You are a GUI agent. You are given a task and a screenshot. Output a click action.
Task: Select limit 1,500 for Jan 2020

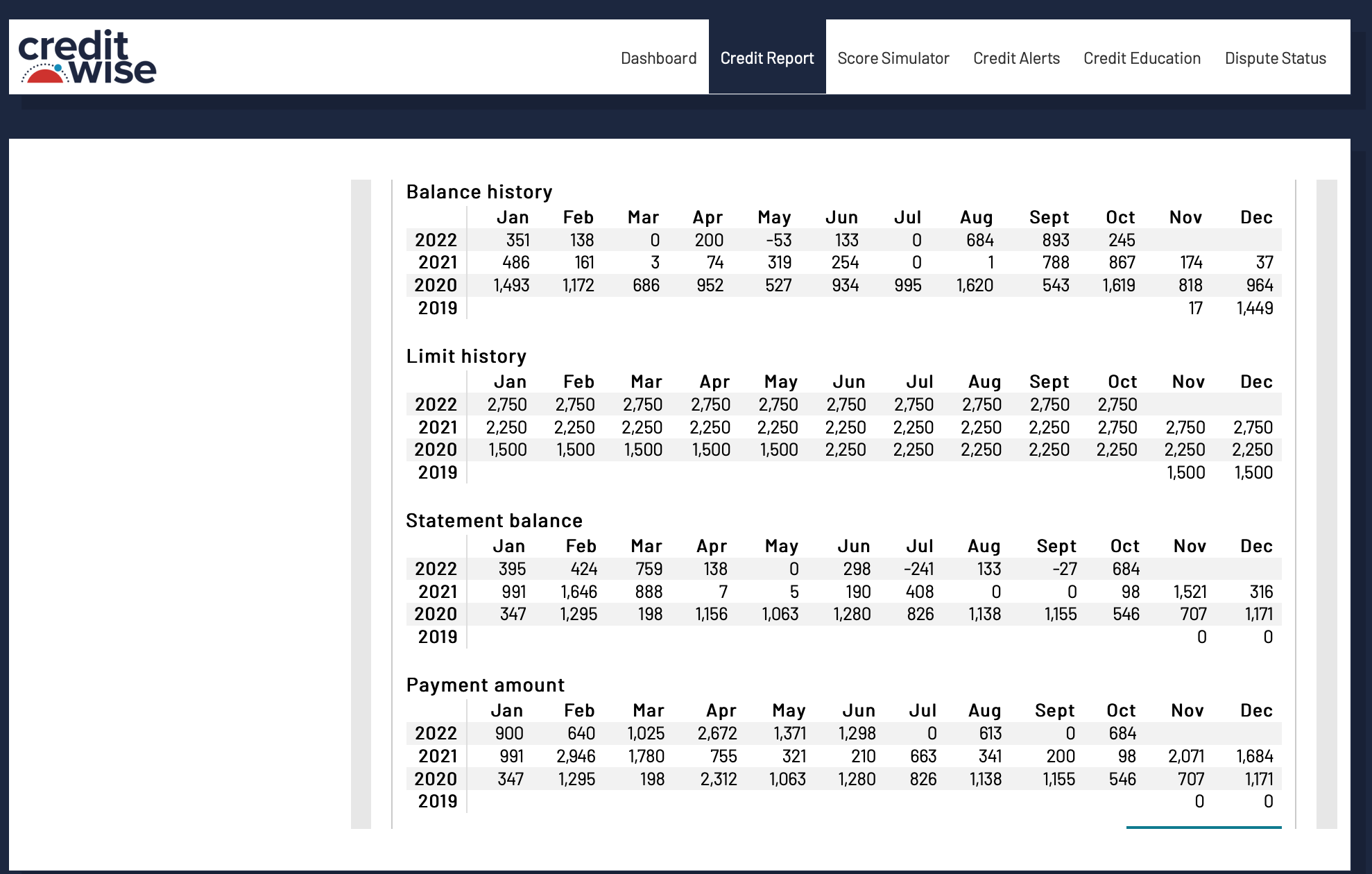tap(508, 449)
